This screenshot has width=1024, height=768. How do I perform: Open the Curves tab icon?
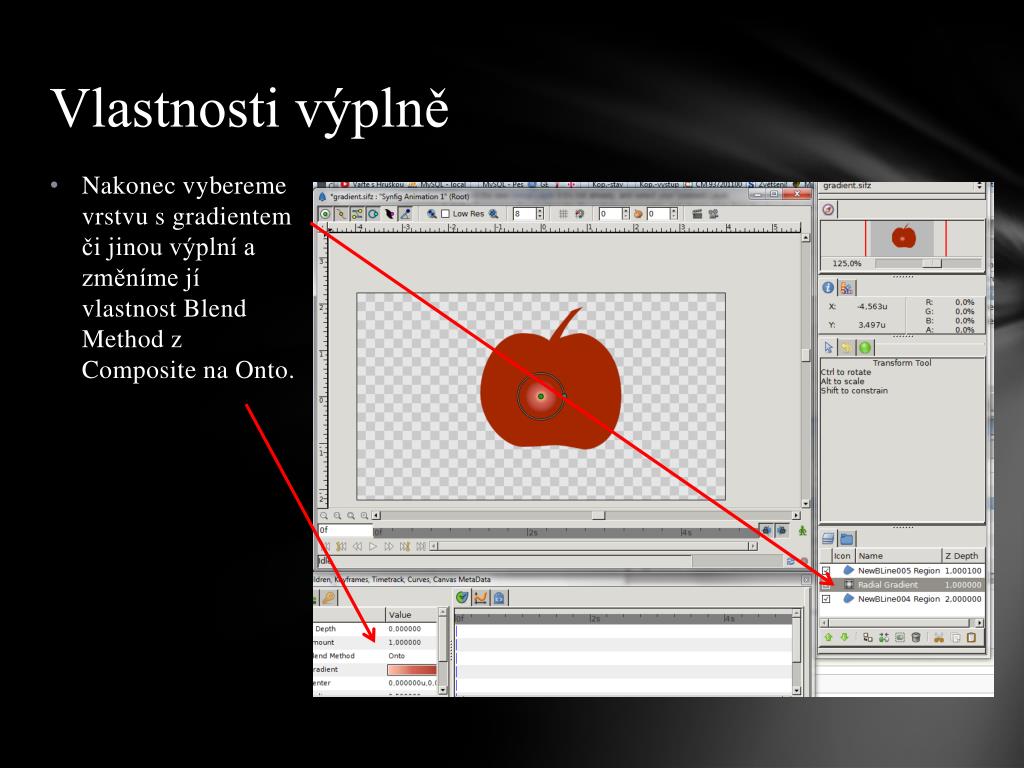(x=481, y=598)
